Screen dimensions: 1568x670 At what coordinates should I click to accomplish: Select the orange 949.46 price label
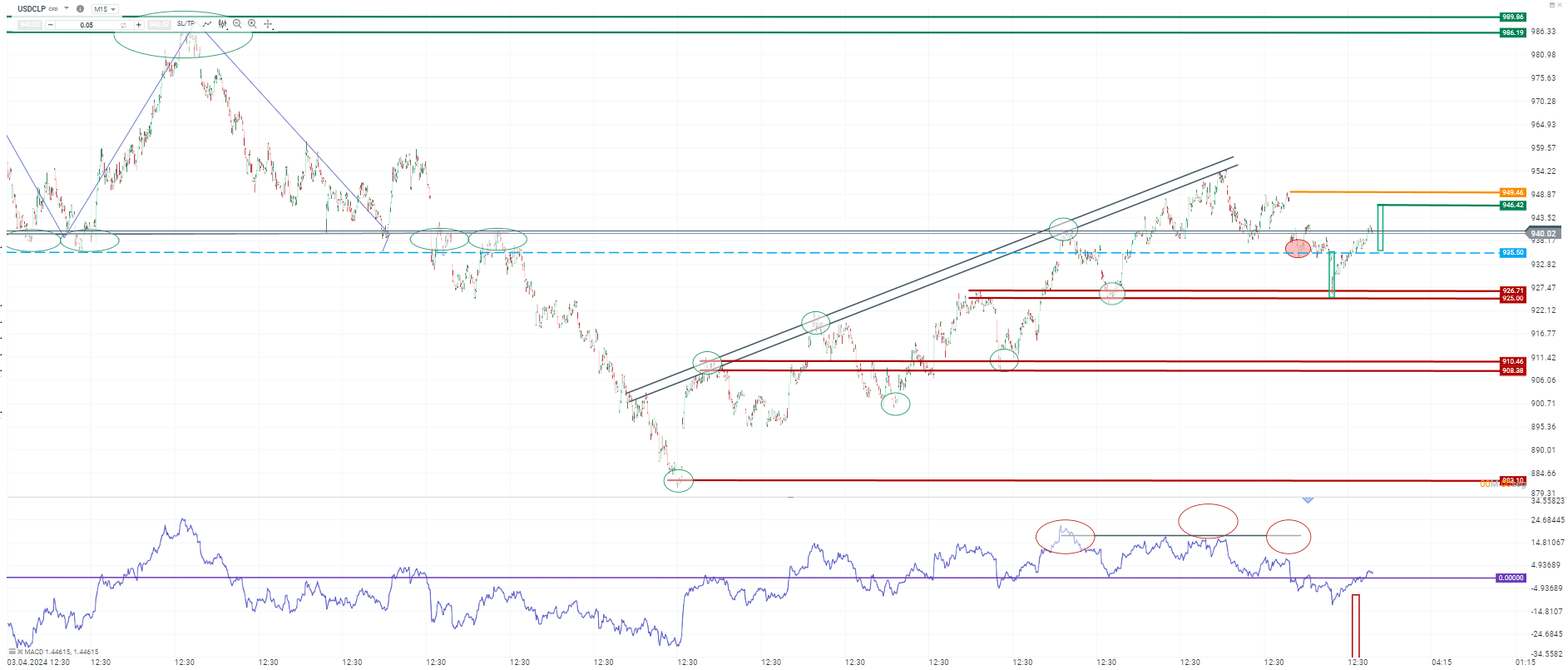[x=1512, y=192]
